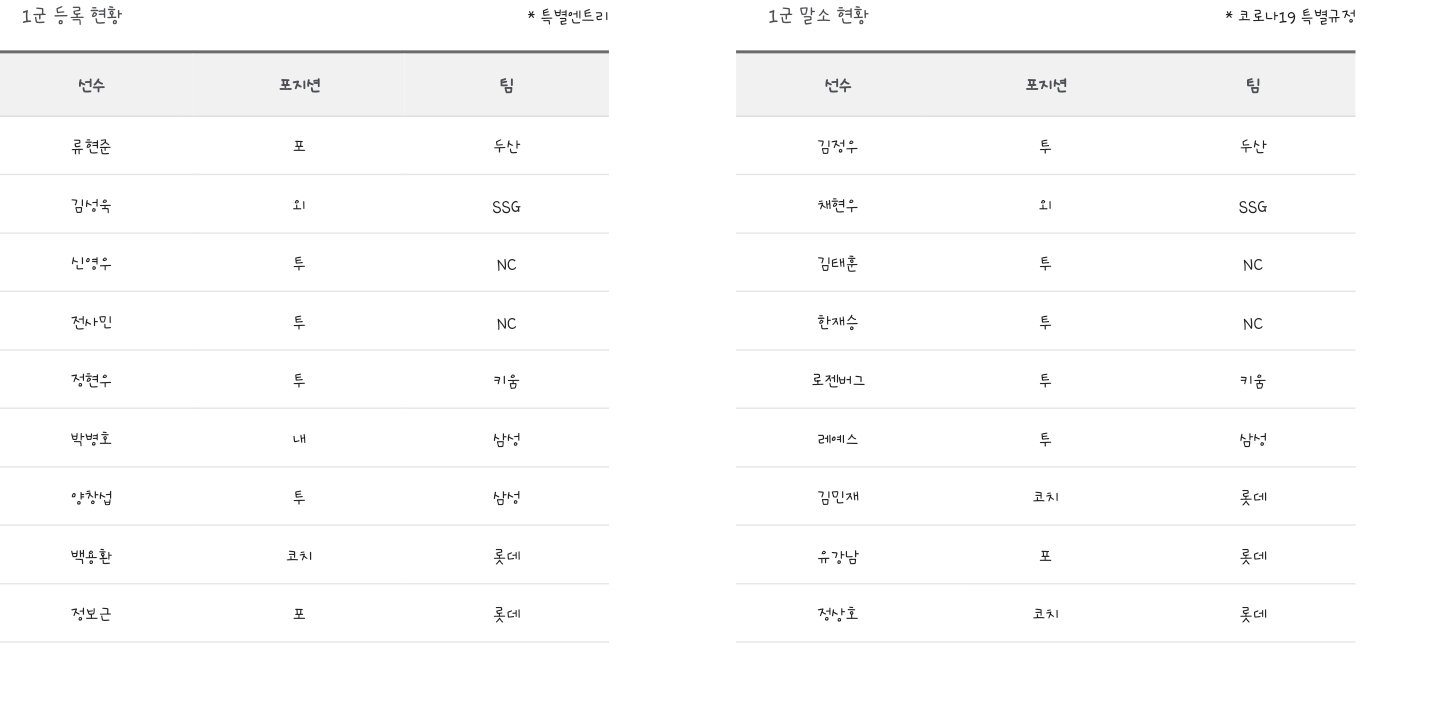Open player 신영우 row
Screen dimensions: 1440x706
[91, 263]
